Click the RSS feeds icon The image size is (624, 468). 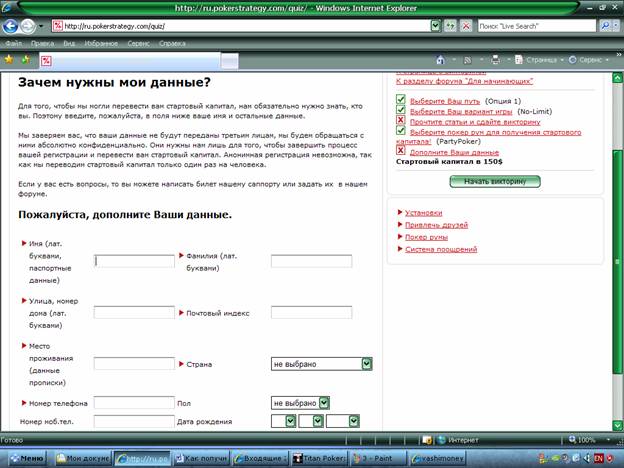(x=468, y=60)
